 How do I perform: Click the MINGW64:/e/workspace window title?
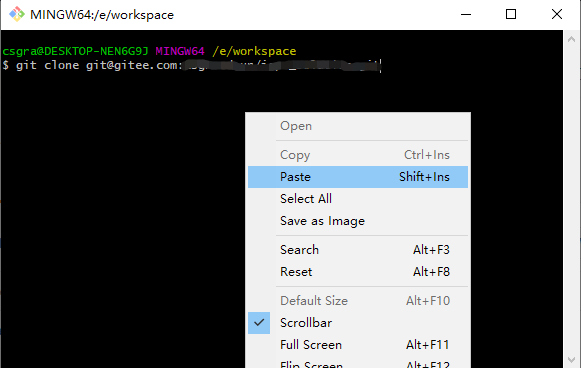[102, 15]
